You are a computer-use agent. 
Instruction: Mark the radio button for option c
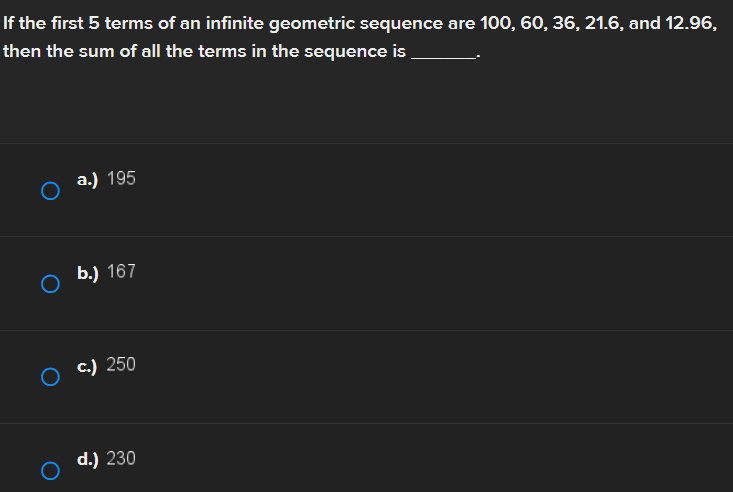(x=46, y=377)
